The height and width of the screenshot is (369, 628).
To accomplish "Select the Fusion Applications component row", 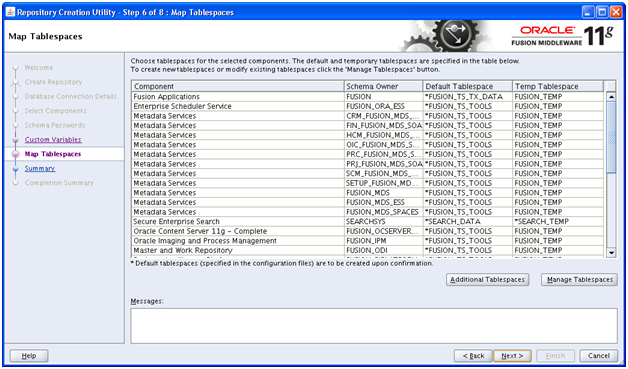I will click(238, 97).
